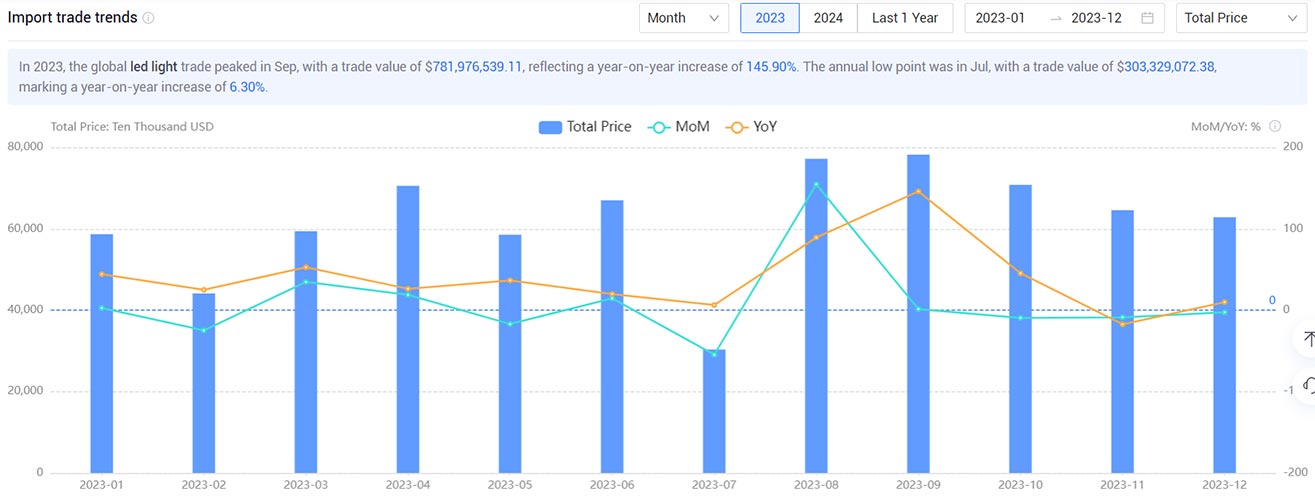
Task: Click the calendar icon in date range
Action: (1147, 18)
